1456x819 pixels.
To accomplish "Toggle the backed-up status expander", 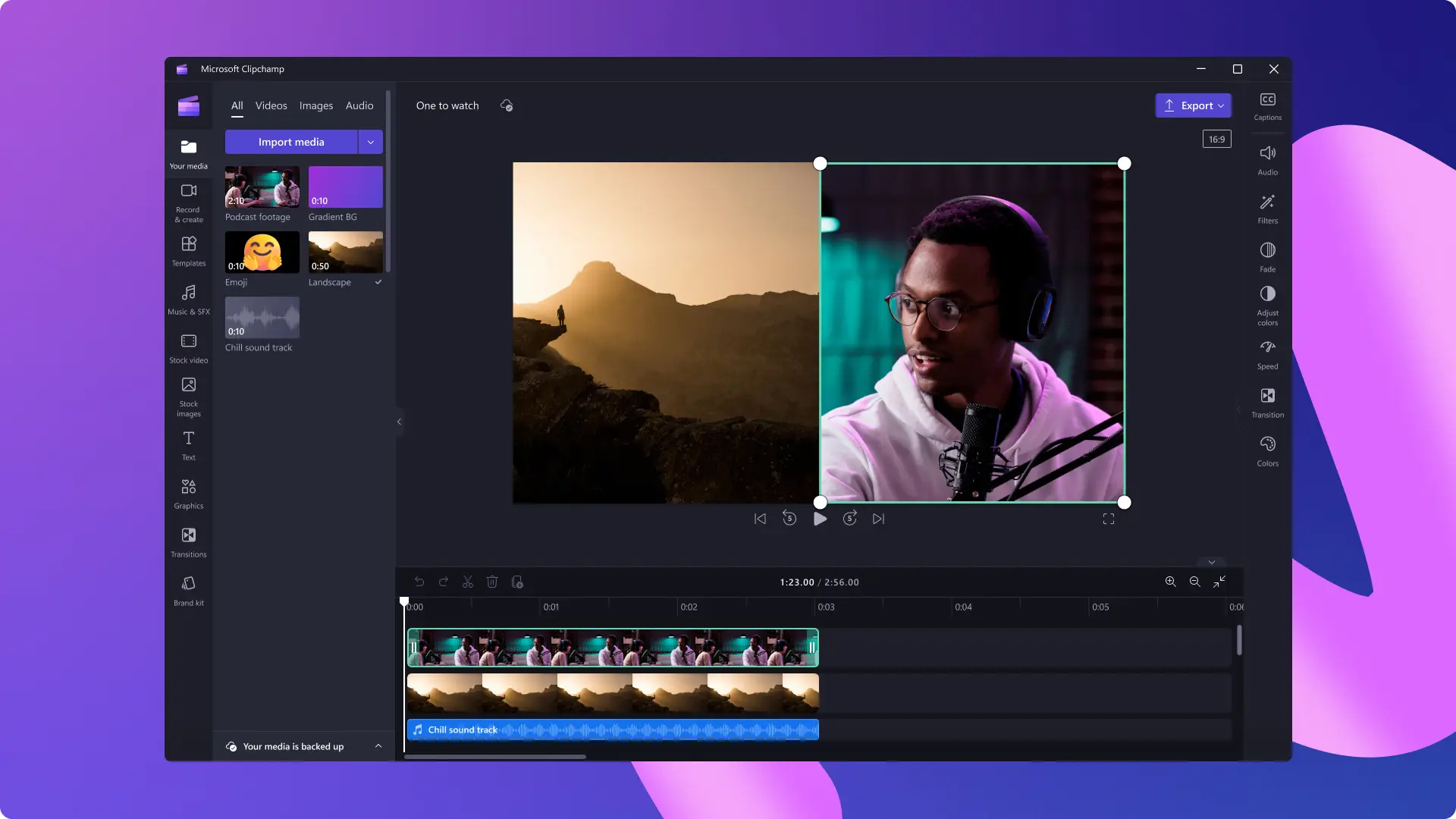I will click(x=379, y=746).
